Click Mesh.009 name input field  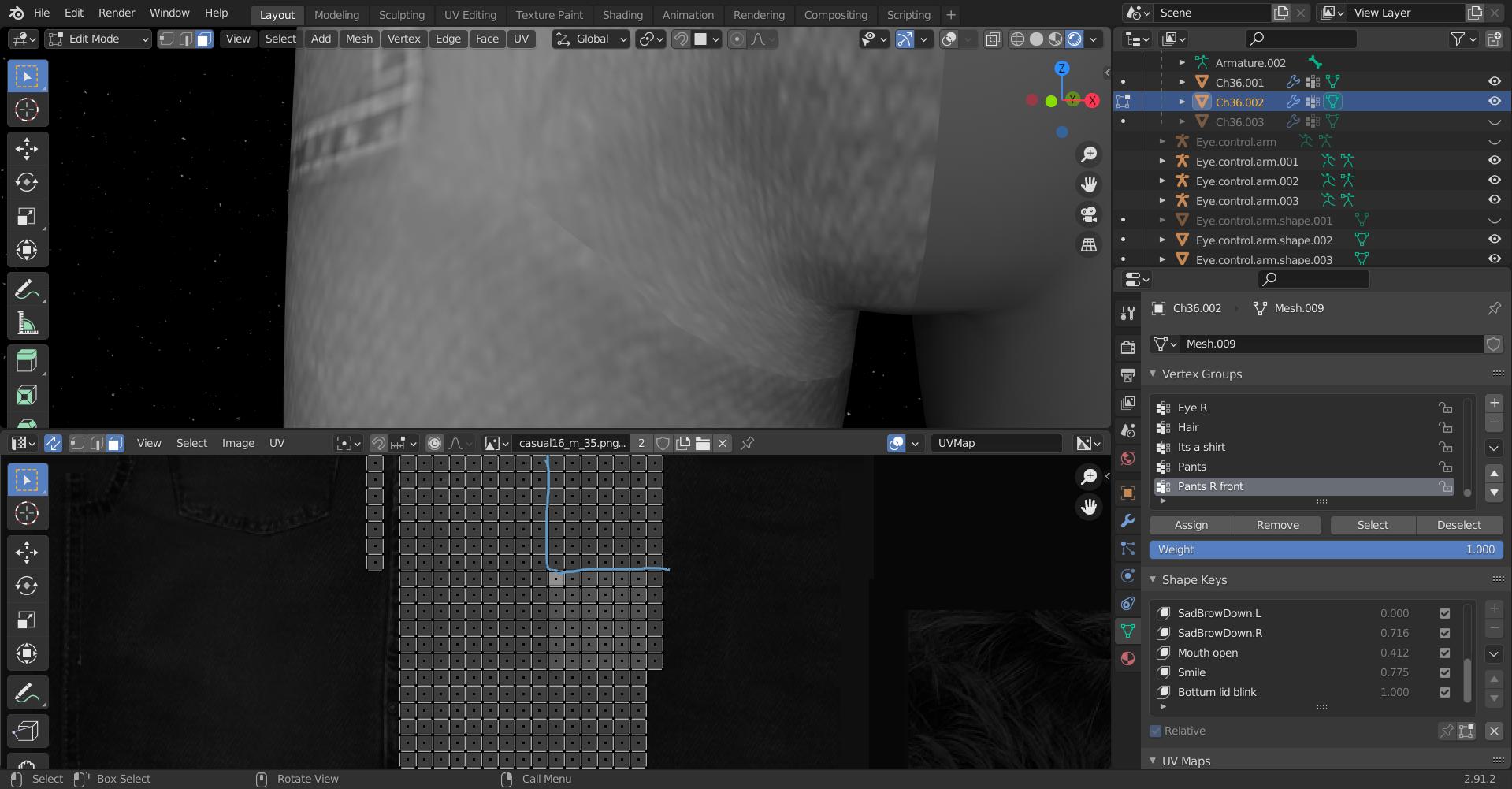coord(1332,344)
